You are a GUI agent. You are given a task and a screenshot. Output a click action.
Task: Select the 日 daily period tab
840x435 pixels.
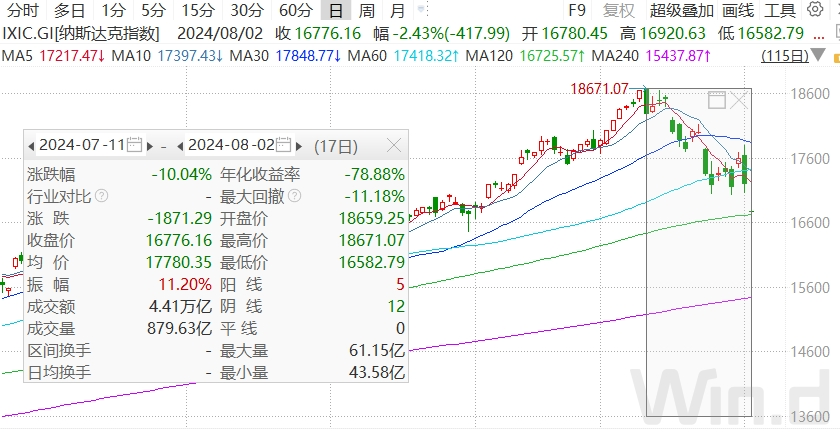click(336, 10)
